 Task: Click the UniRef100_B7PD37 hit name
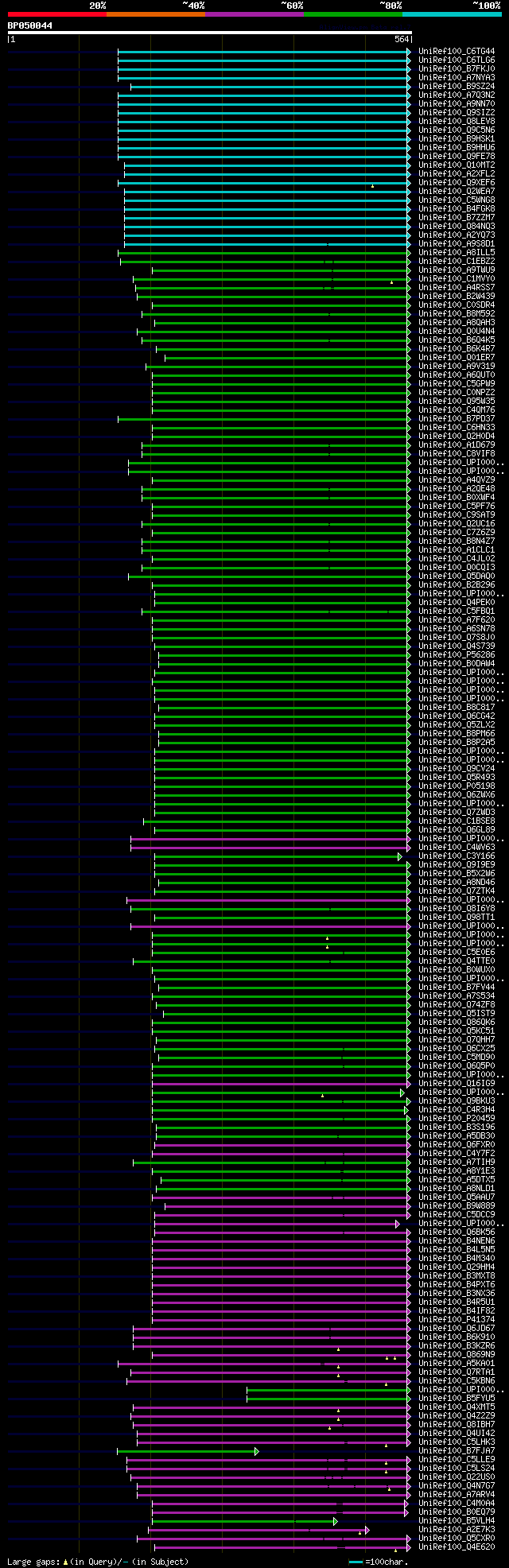pos(457,419)
